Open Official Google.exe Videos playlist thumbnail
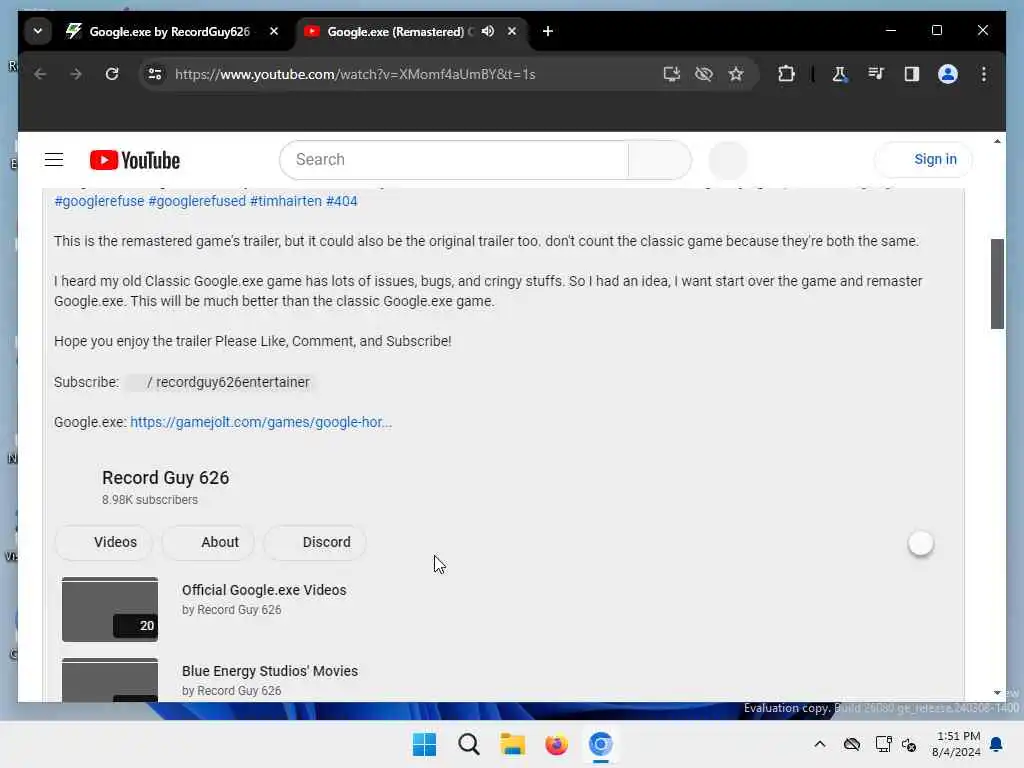The width and height of the screenshot is (1024, 768). tap(110, 609)
